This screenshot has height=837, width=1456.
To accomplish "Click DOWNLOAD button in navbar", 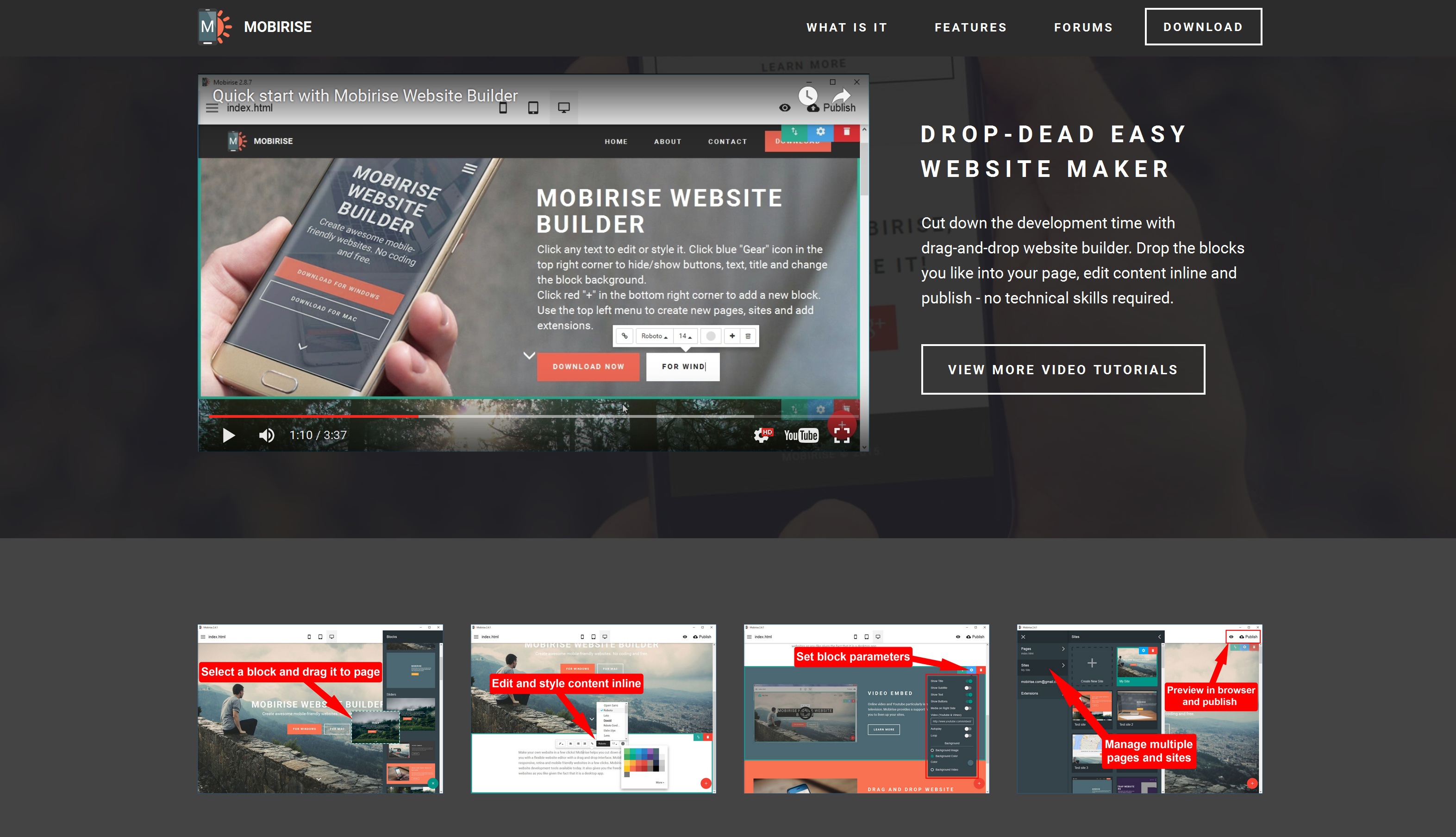I will coord(1202,27).
